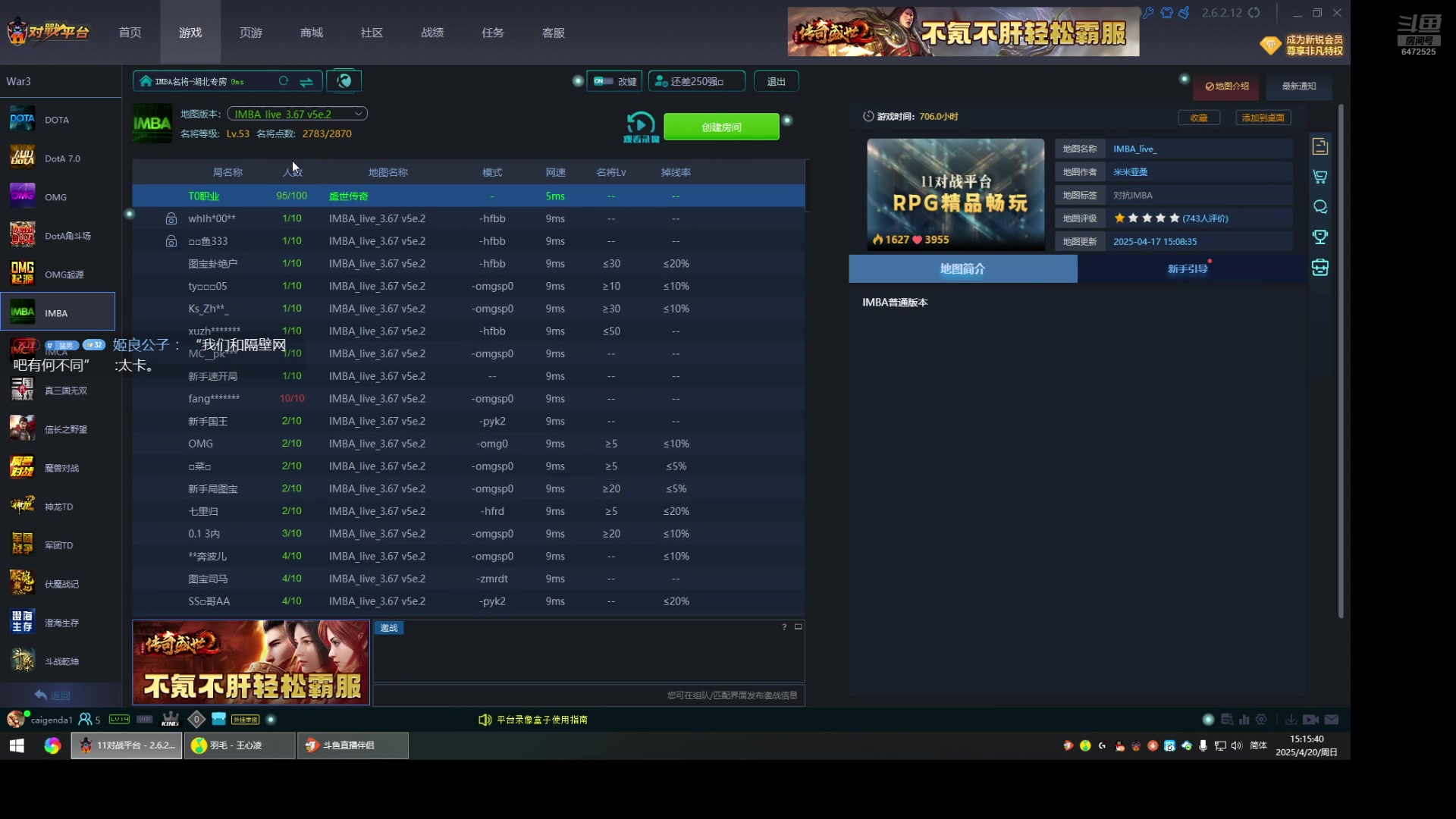This screenshot has height=819, width=1456.
Task: Switch room server with the swap arrows icon
Action: pos(306,81)
